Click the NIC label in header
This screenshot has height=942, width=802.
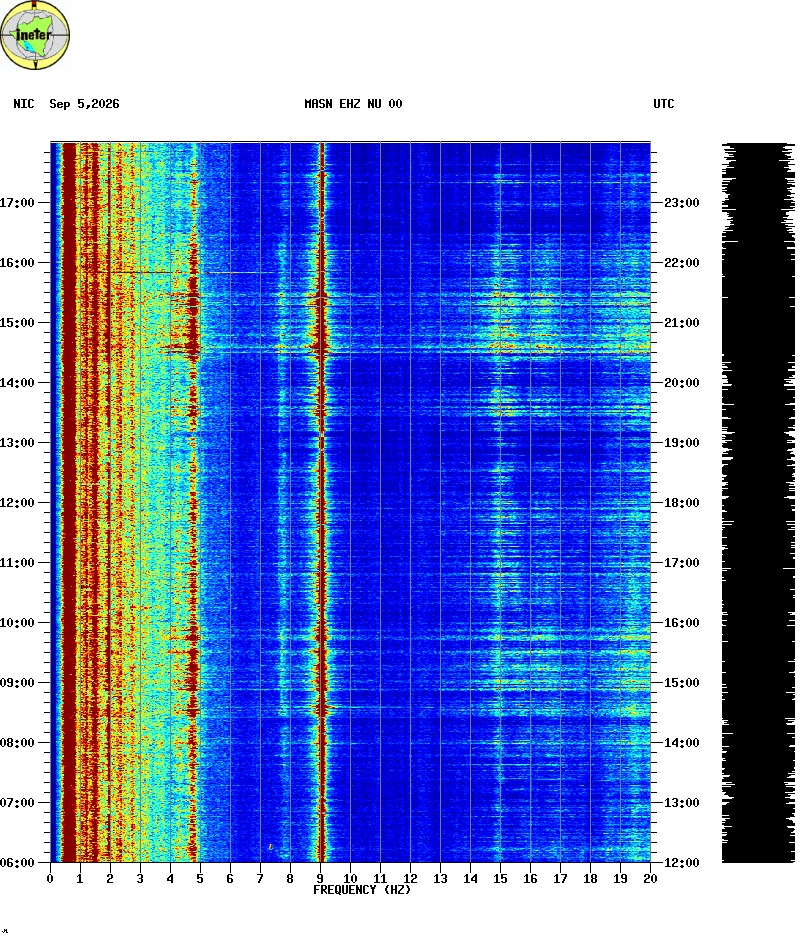24,104
